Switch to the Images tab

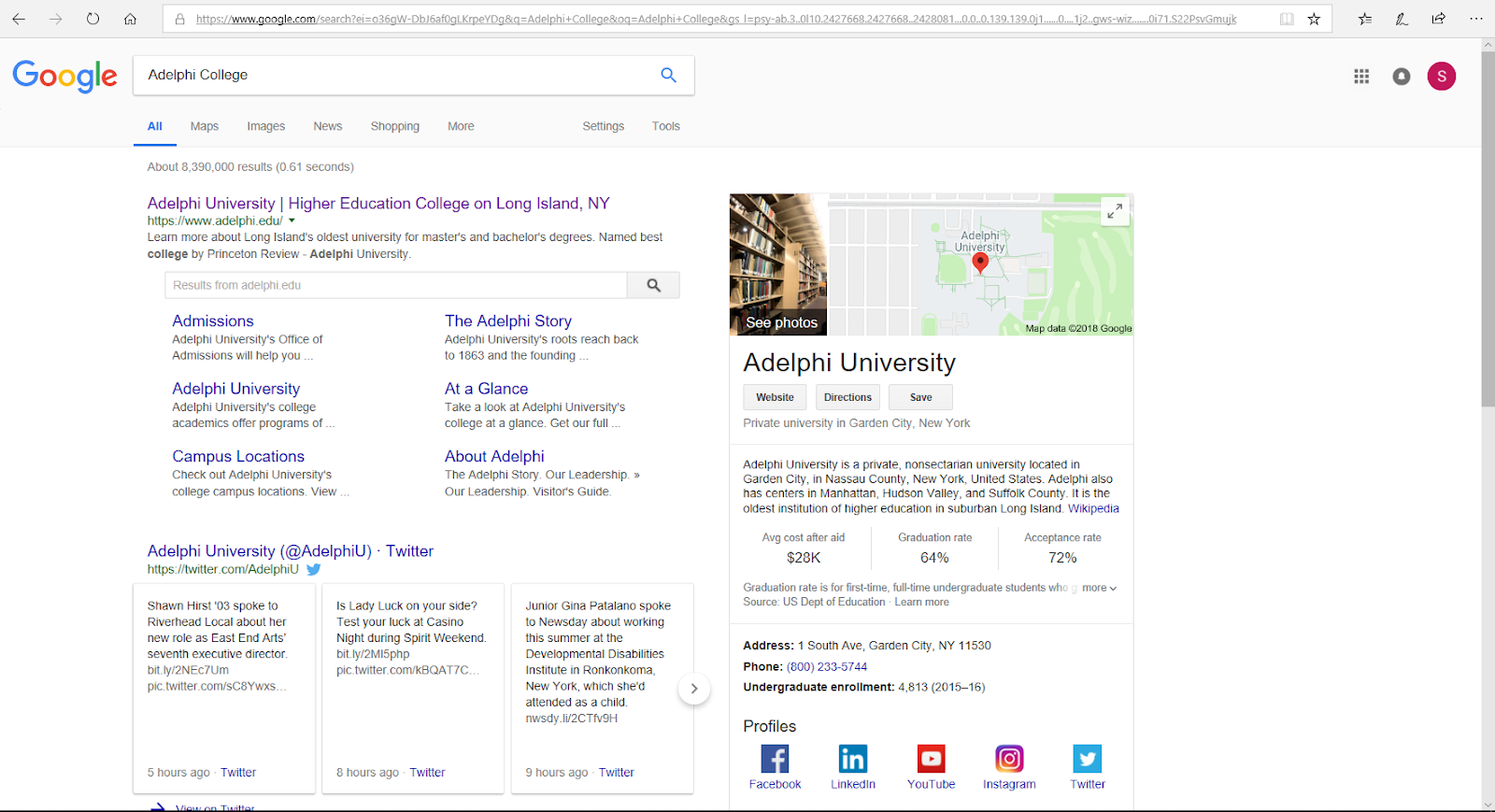click(x=266, y=126)
